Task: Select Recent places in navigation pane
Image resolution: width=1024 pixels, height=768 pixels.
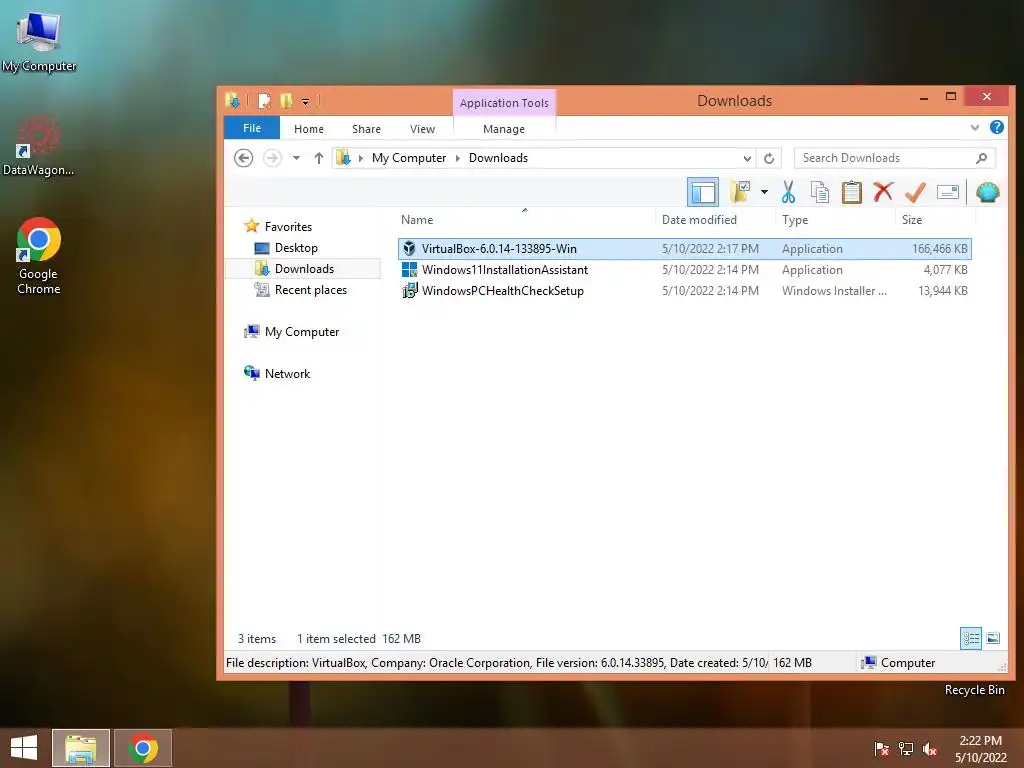Action: [310, 289]
